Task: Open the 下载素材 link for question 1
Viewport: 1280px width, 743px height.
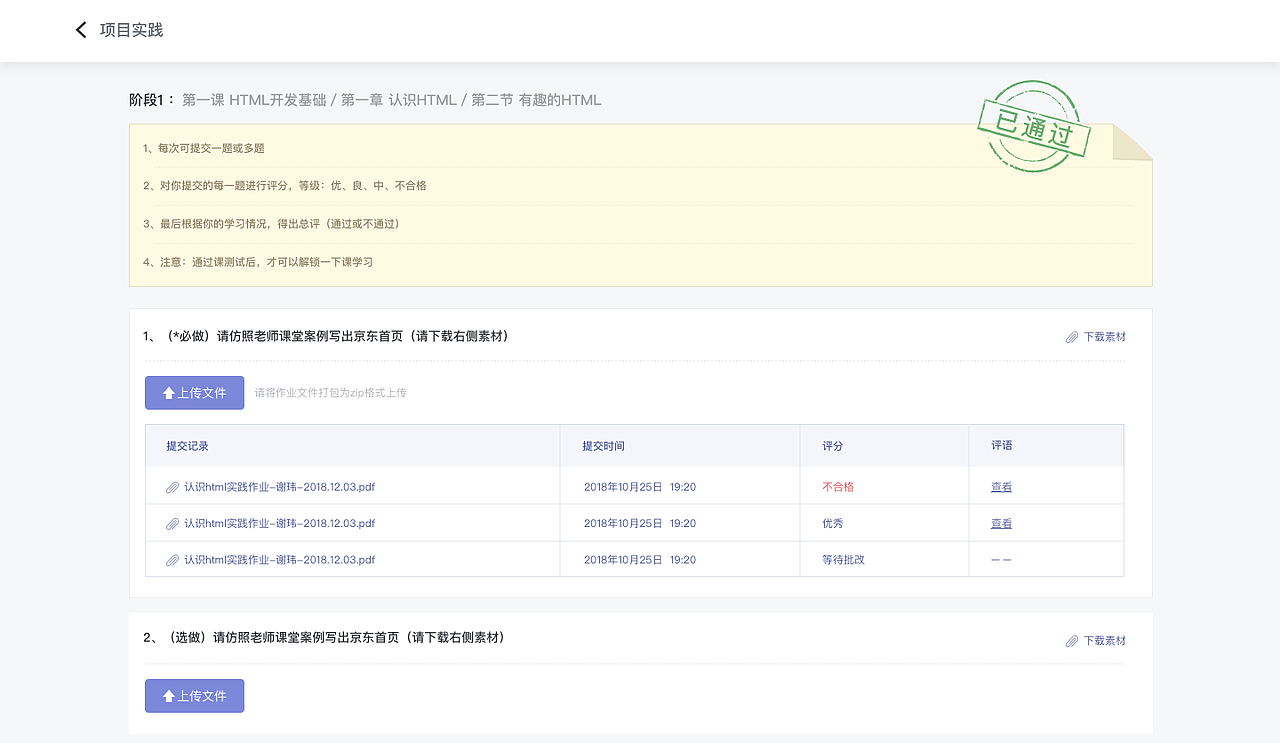Action: coord(1104,337)
